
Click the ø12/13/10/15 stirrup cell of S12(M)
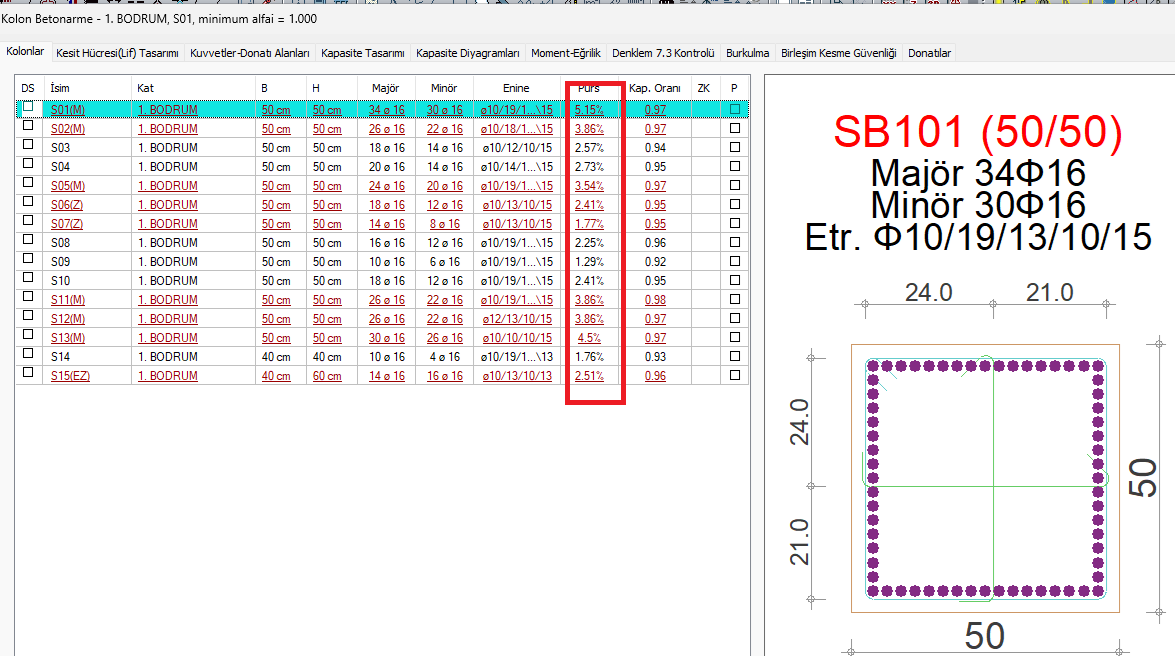tap(517, 319)
